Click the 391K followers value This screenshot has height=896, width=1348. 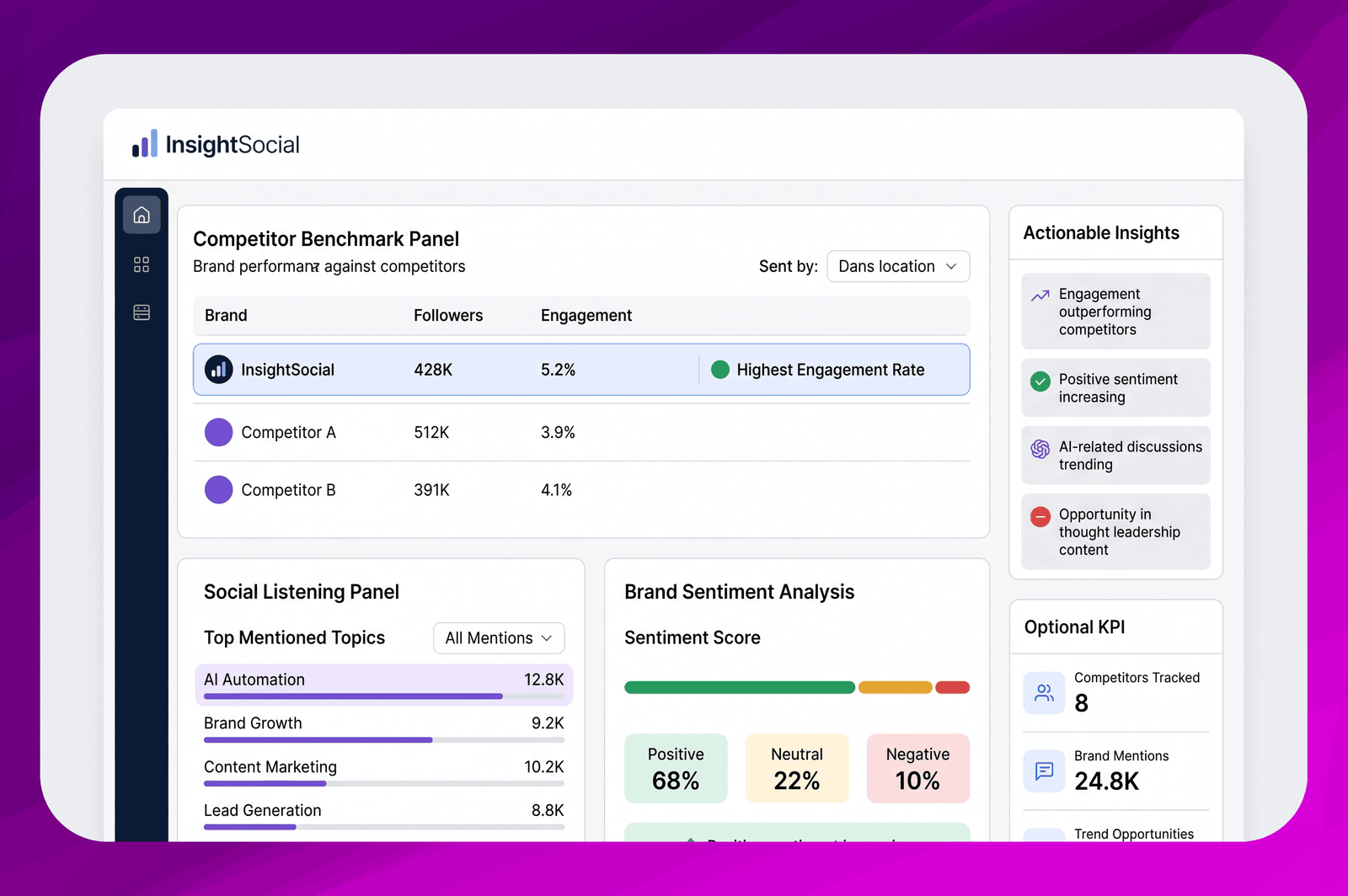[x=431, y=489]
